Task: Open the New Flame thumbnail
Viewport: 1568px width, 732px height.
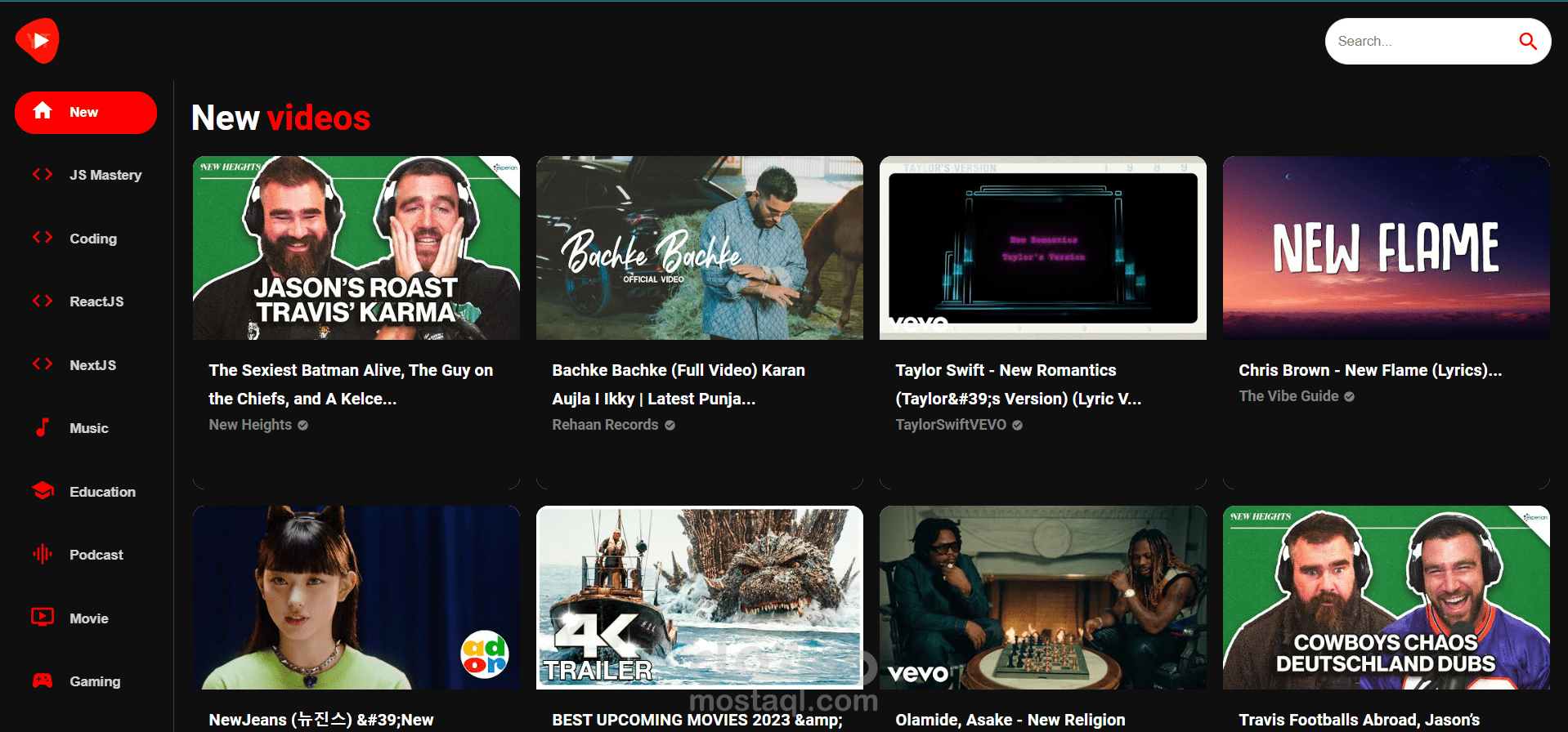Action: (x=1387, y=248)
